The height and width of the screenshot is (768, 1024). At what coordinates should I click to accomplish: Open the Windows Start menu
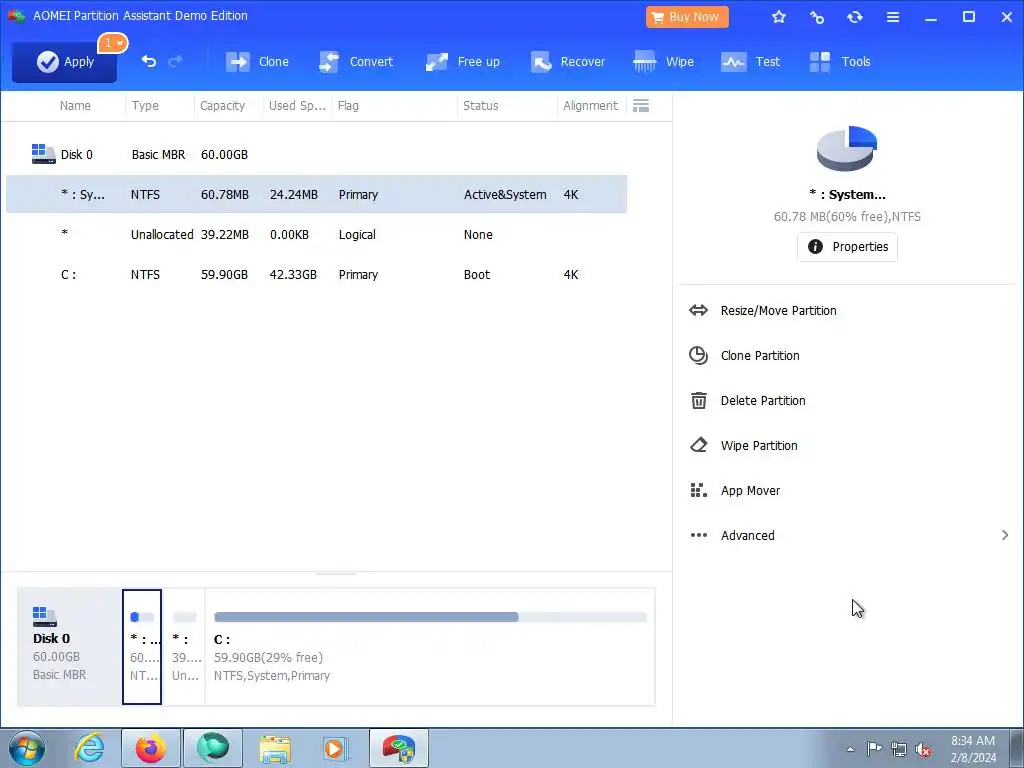tap(27, 748)
